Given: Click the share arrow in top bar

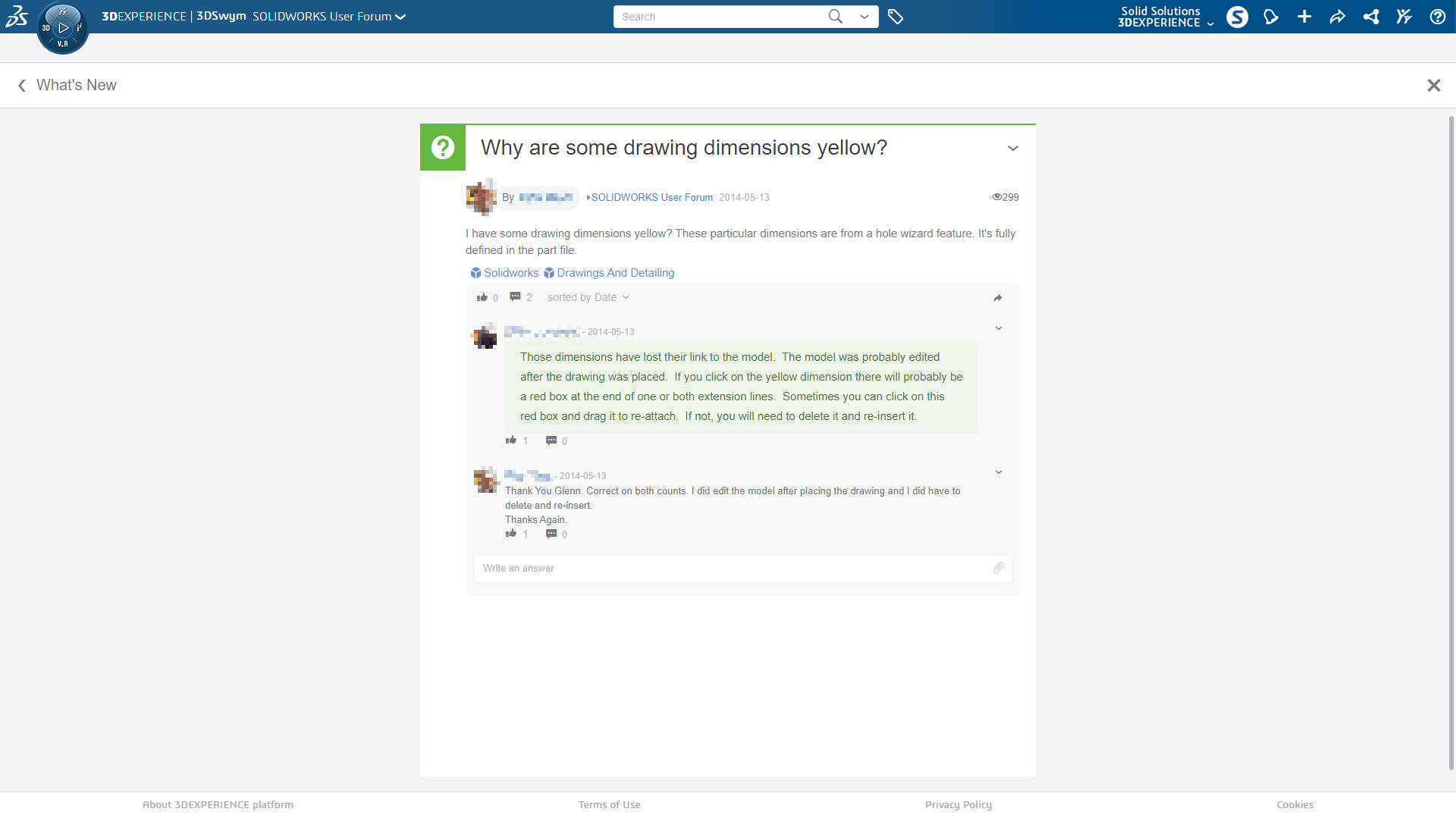Looking at the screenshot, I should (1337, 17).
